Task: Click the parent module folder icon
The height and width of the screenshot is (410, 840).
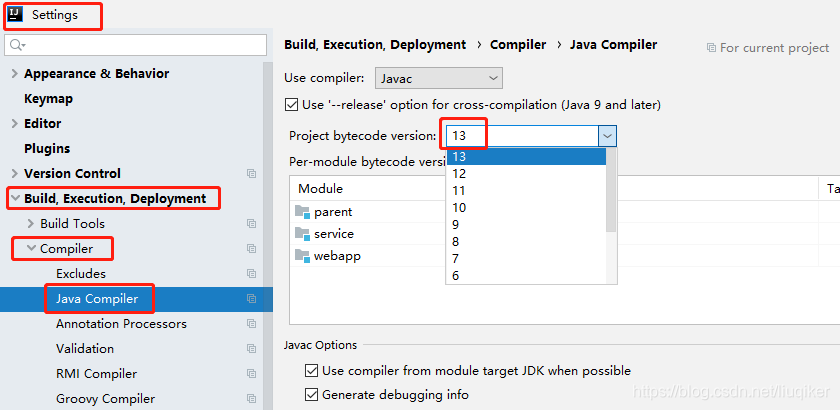Action: pos(303,212)
